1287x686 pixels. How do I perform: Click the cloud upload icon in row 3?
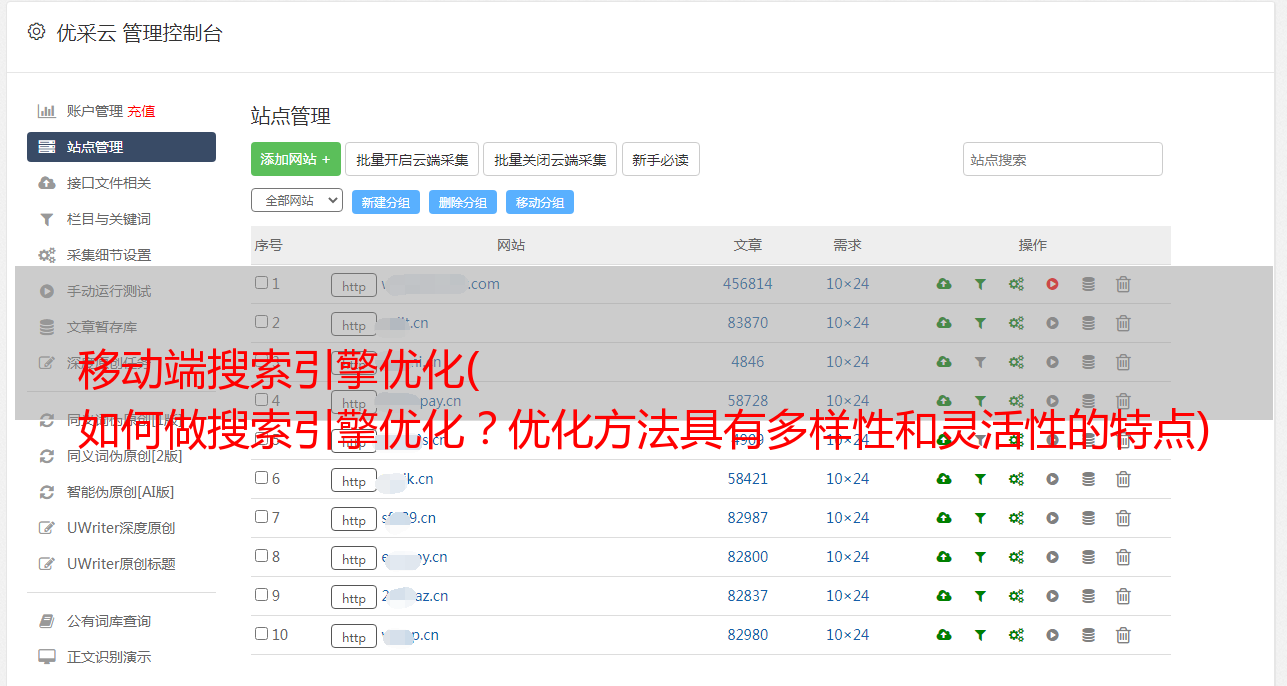[x=944, y=362]
